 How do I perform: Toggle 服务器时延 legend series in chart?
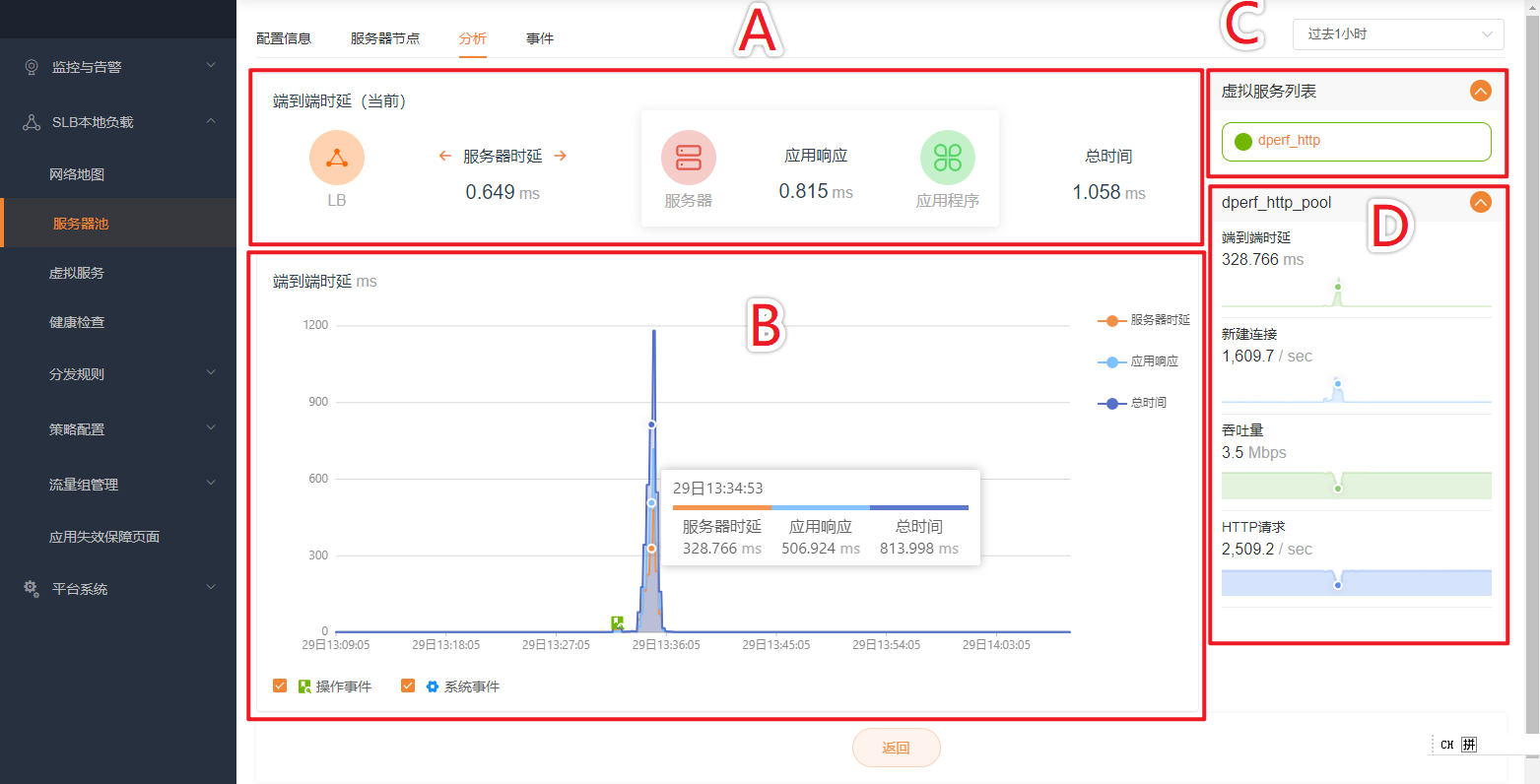tap(1144, 320)
